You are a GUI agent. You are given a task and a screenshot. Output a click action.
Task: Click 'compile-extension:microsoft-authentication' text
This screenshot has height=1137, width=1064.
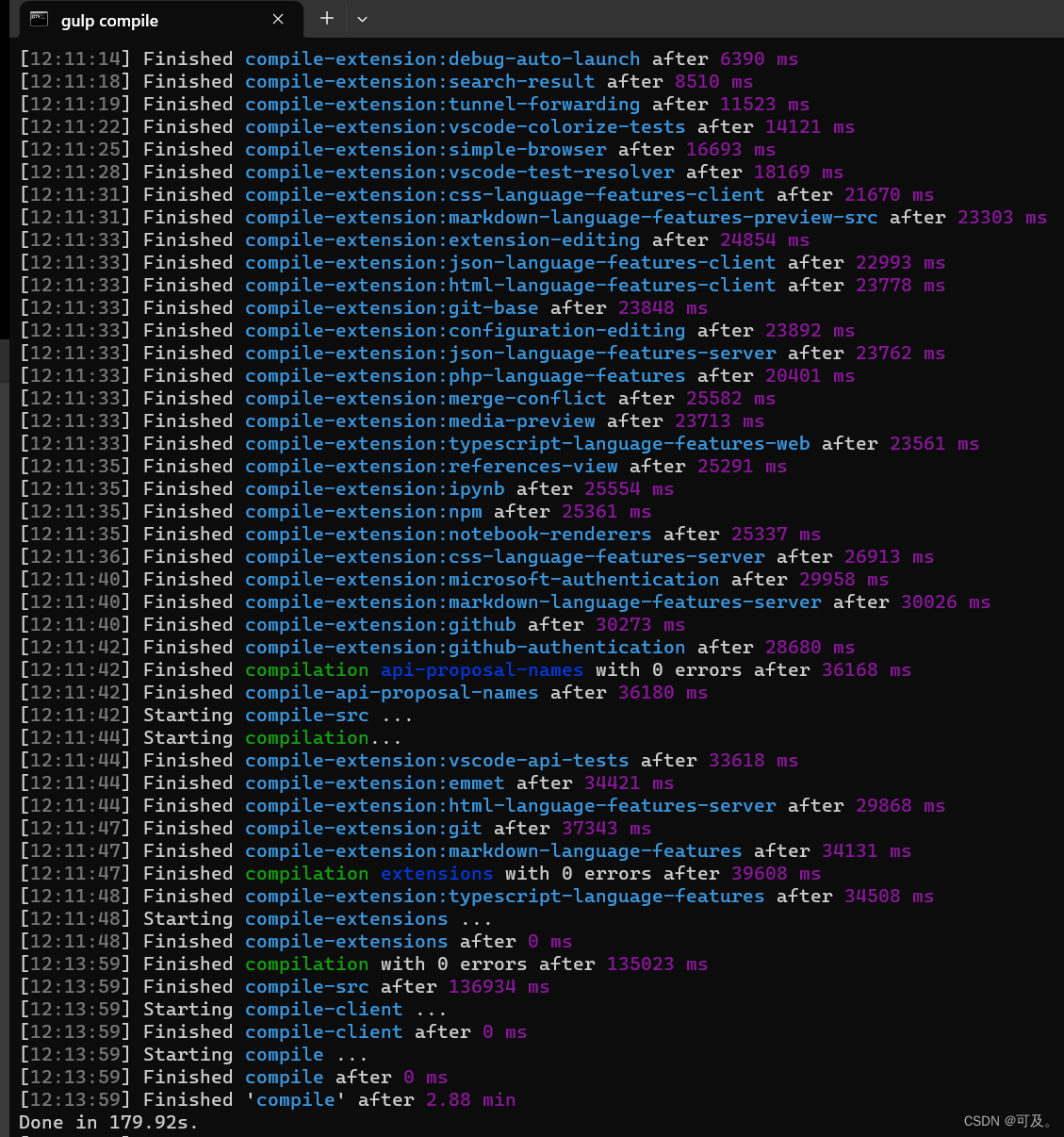pos(482,580)
